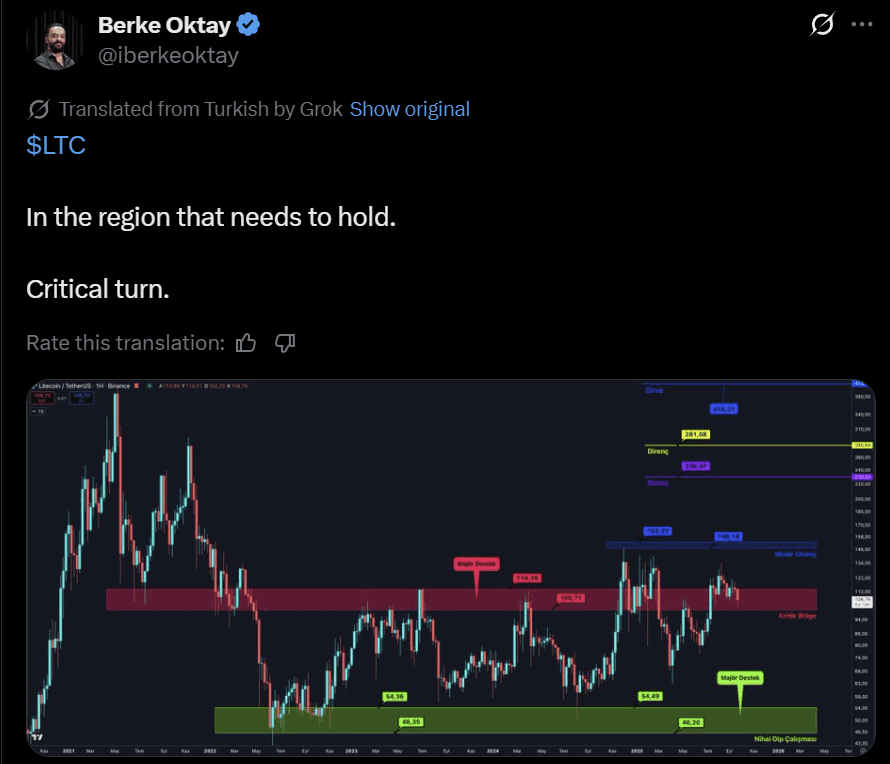Click the green Majör Destek chart label
890x764 pixels.
coord(740,678)
